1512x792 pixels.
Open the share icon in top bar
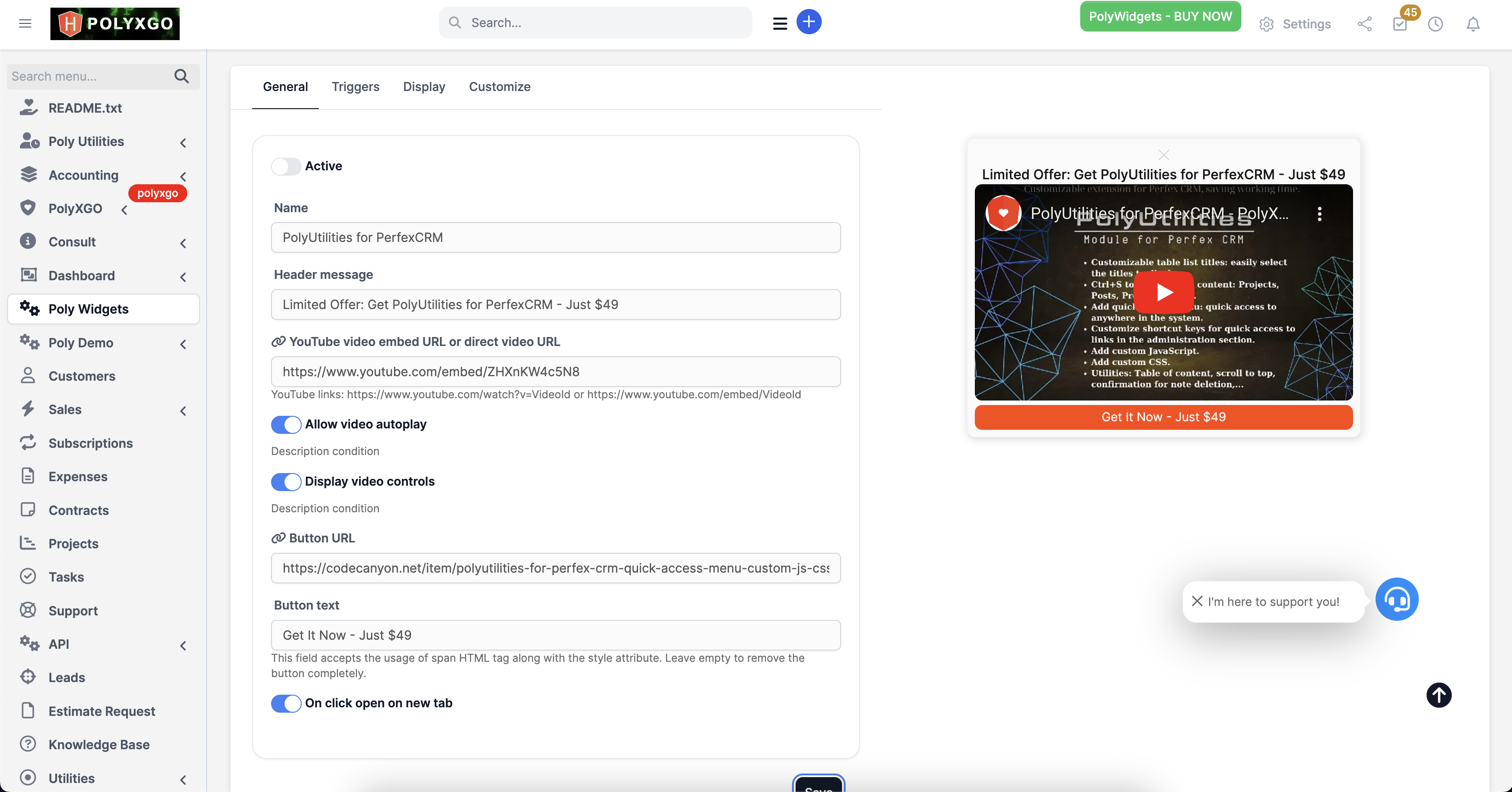[x=1365, y=24]
